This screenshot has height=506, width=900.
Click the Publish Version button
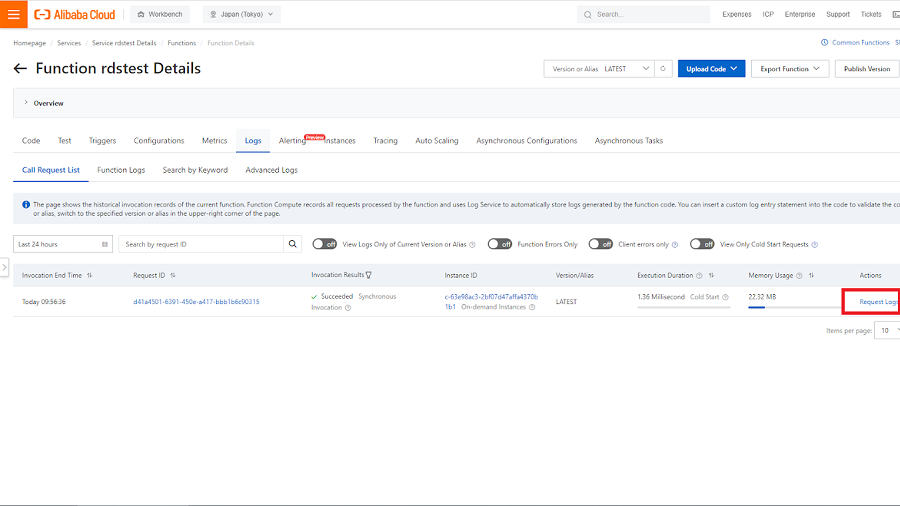point(866,69)
